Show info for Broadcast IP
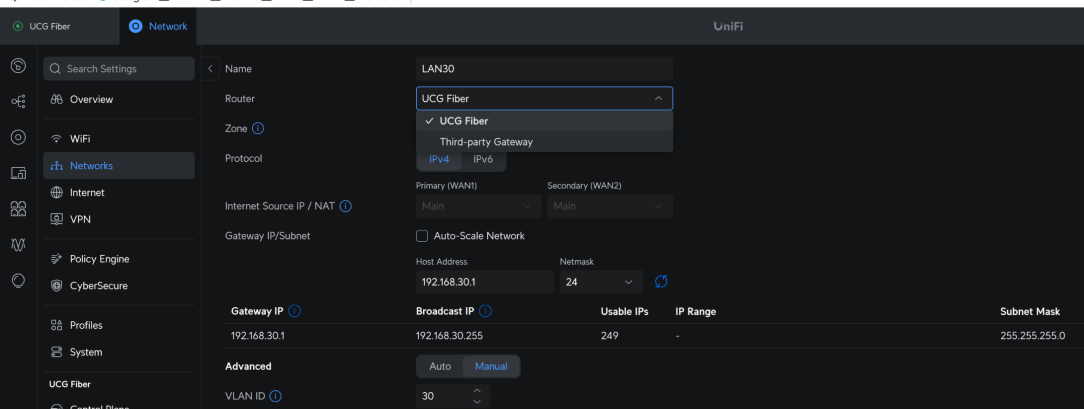1084x409 pixels. click(x=485, y=312)
